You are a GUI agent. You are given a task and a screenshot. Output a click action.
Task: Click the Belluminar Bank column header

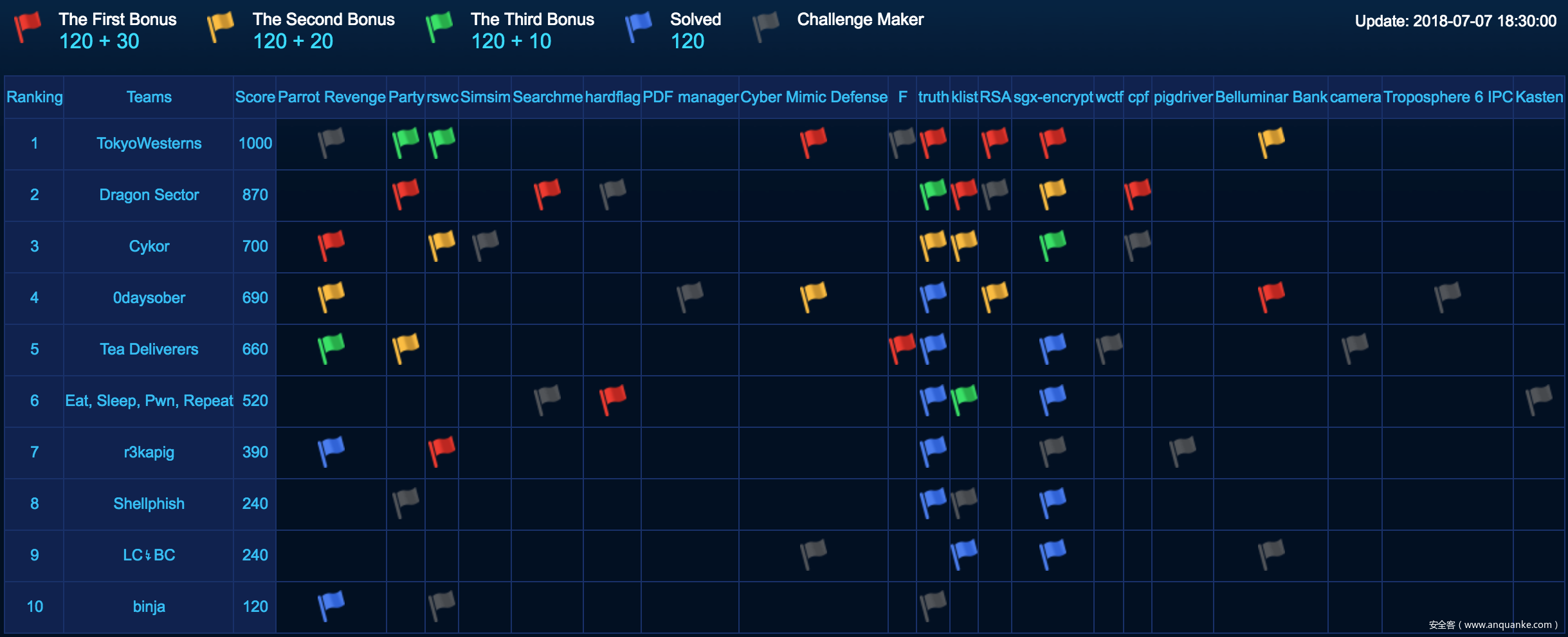(x=1272, y=97)
